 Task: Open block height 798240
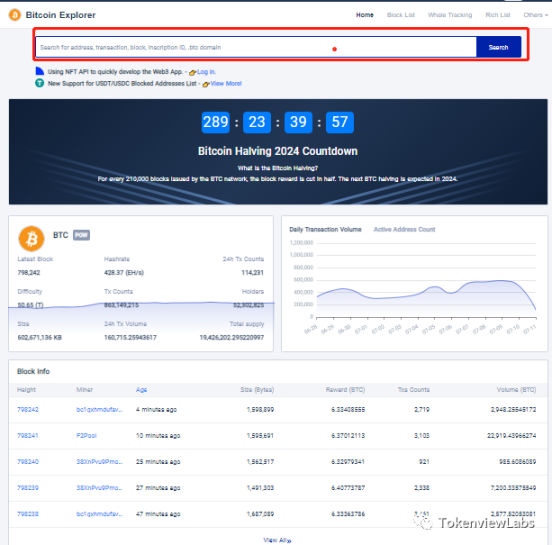pyautogui.click(x=28, y=462)
